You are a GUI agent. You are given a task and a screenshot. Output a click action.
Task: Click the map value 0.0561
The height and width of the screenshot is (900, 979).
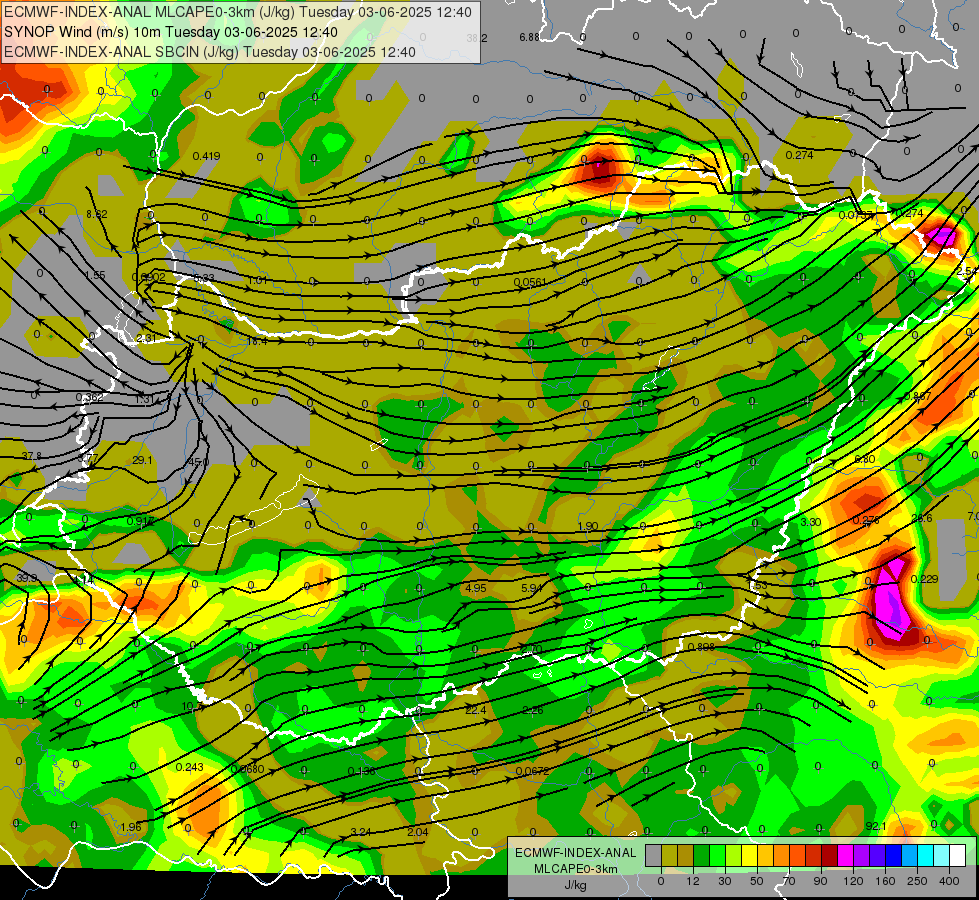pyautogui.click(x=530, y=282)
